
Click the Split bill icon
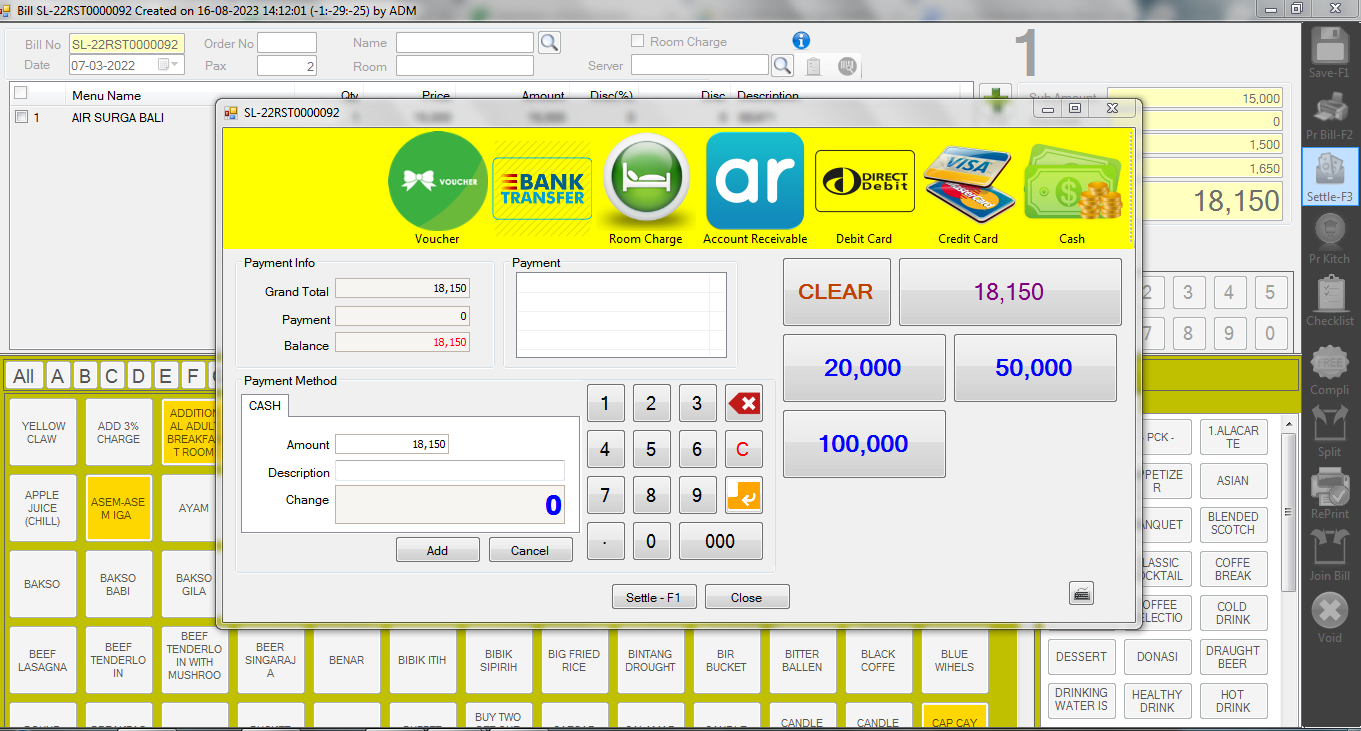point(1330,425)
